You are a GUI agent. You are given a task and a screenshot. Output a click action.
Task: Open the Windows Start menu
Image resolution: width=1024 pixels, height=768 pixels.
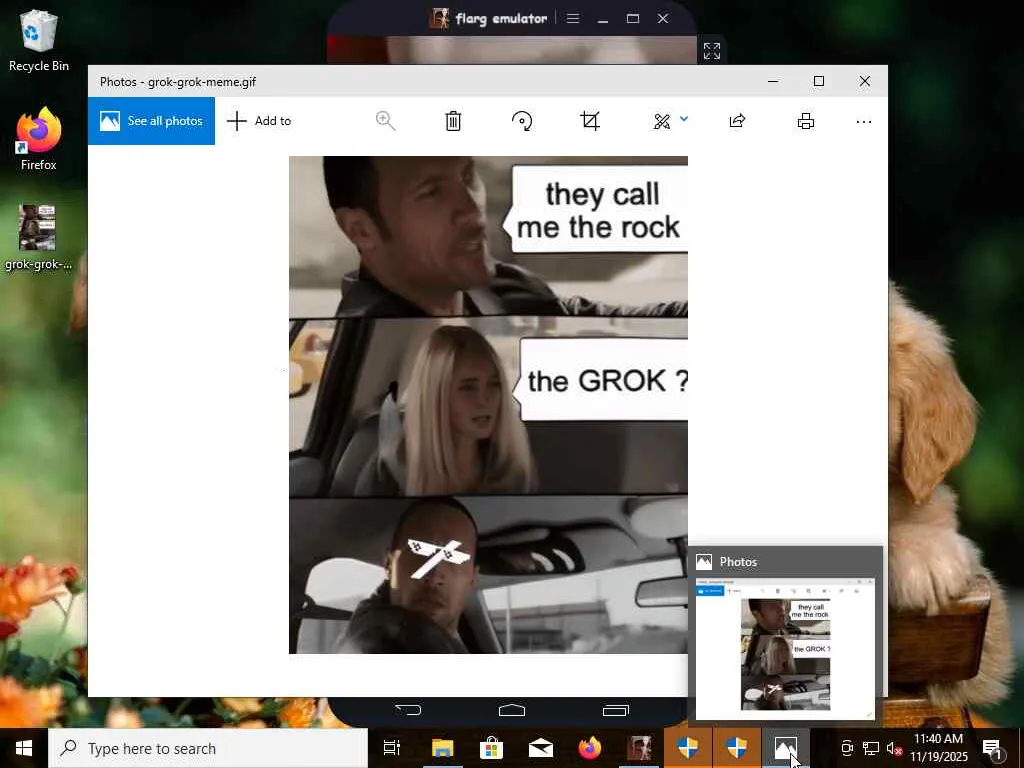[24, 748]
